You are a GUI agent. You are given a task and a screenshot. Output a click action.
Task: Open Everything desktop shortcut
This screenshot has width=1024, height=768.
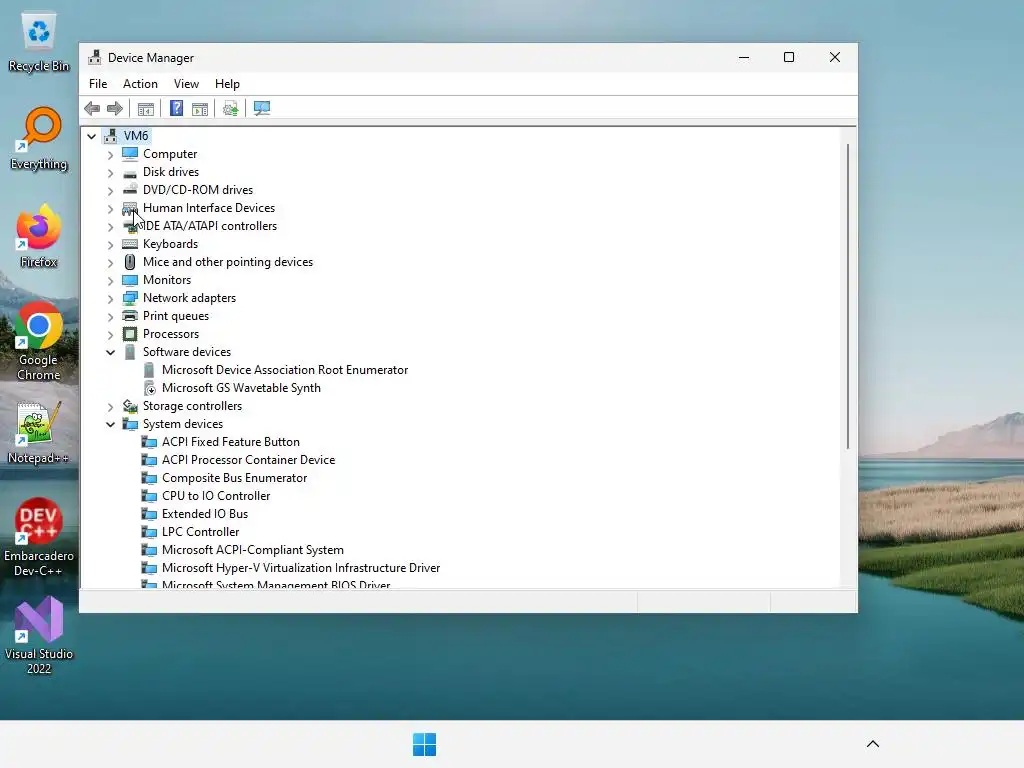coord(39,138)
